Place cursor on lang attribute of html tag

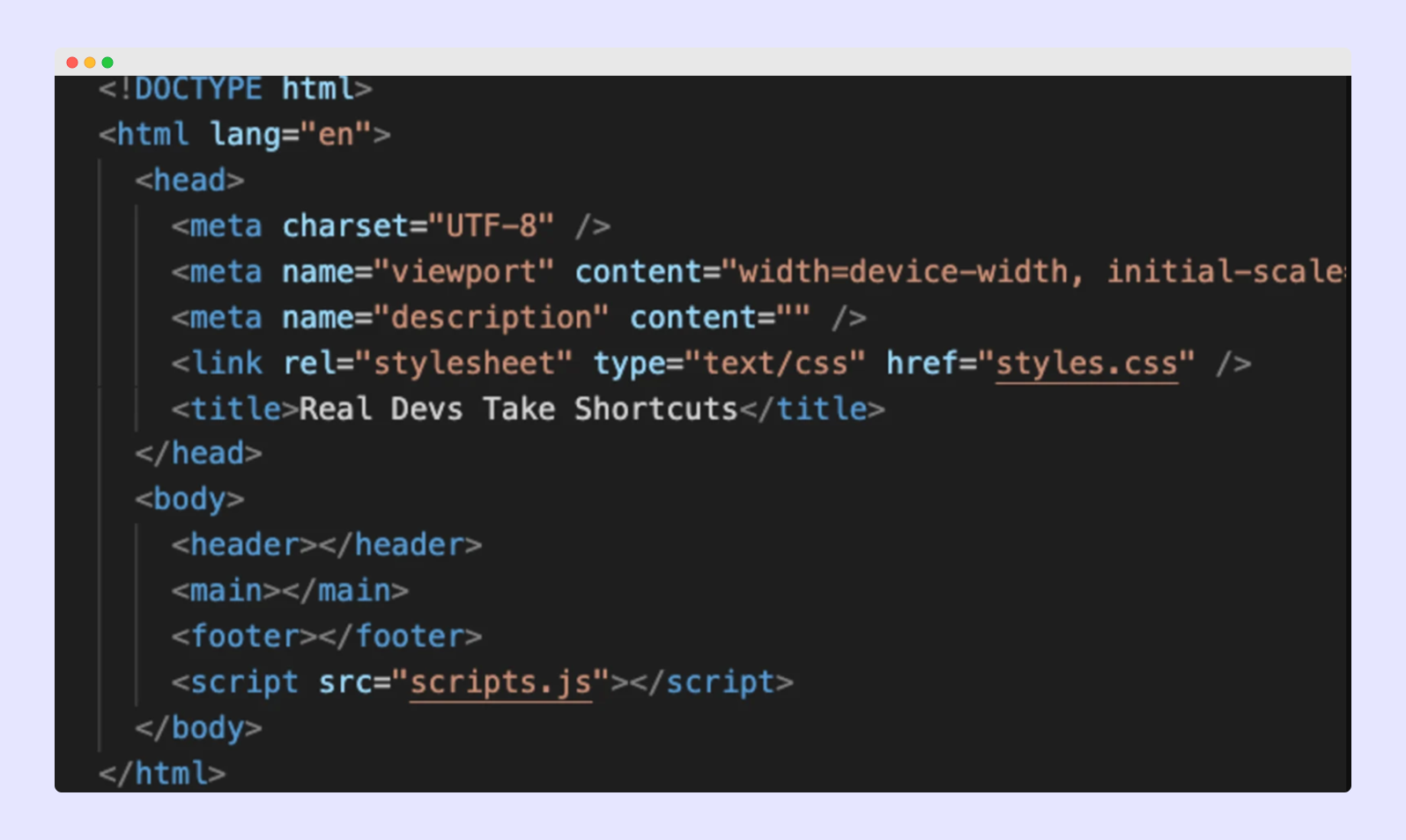[x=243, y=135]
